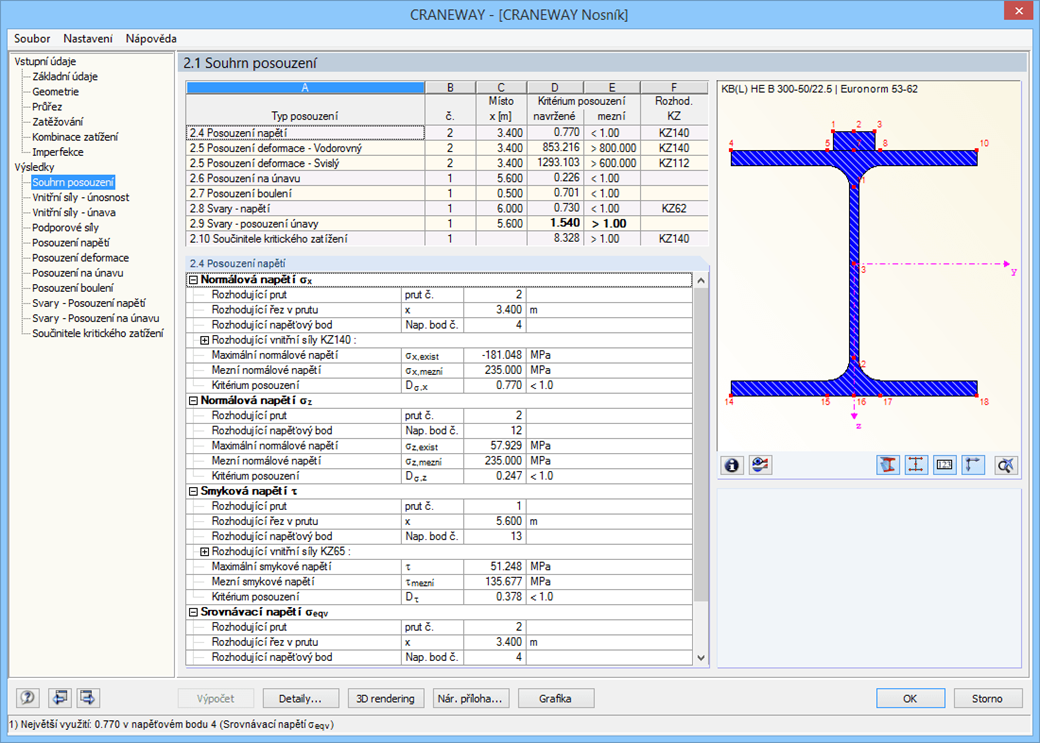Open help with the question mark icon
The height and width of the screenshot is (743, 1040).
coord(28,698)
